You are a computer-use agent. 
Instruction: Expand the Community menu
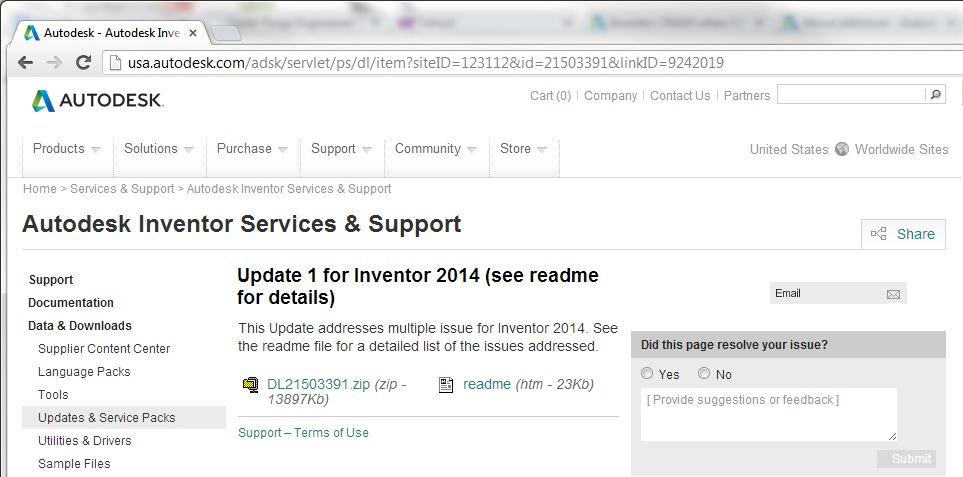pyautogui.click(x=436, y=149)
